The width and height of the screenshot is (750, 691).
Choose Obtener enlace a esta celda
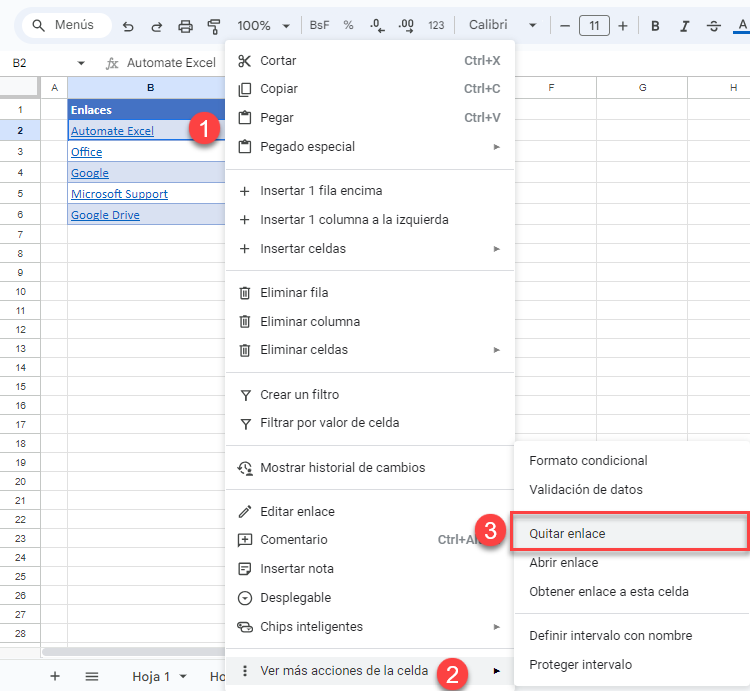[632, 592]
